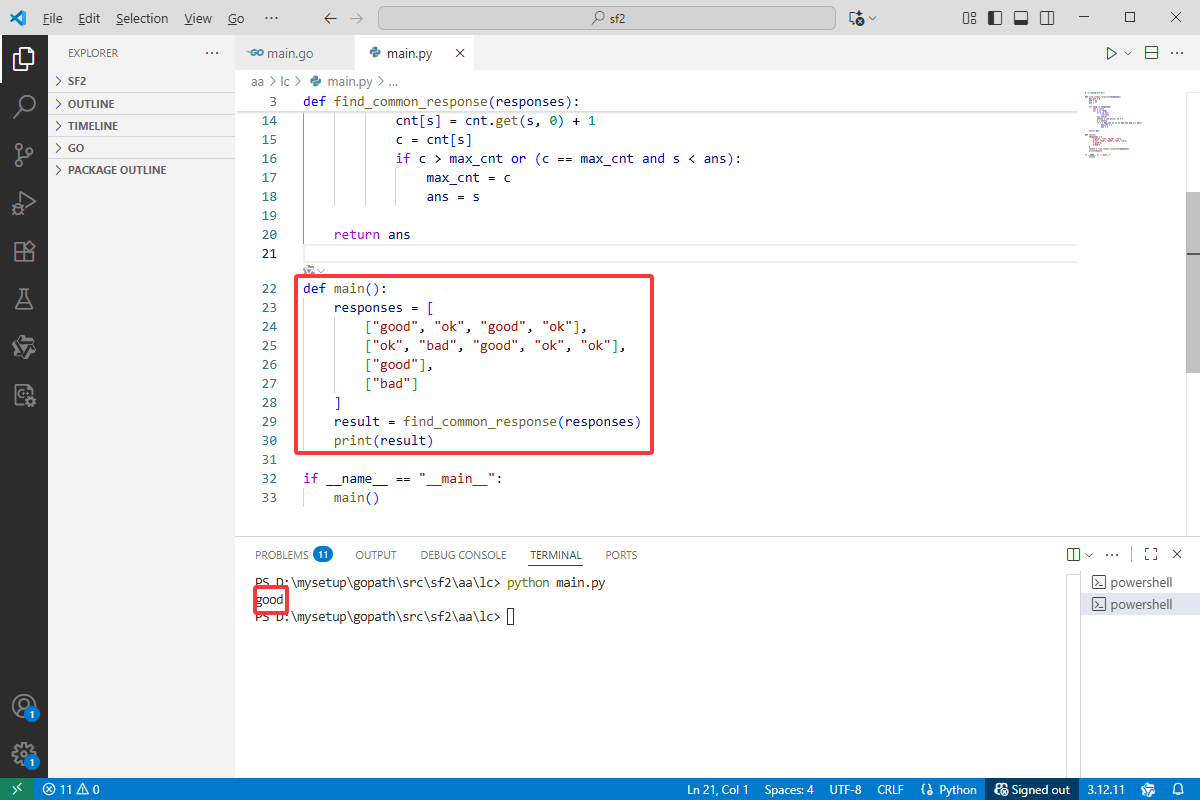Click Ln 21, Col 1 in status bar

coord(718,789)
